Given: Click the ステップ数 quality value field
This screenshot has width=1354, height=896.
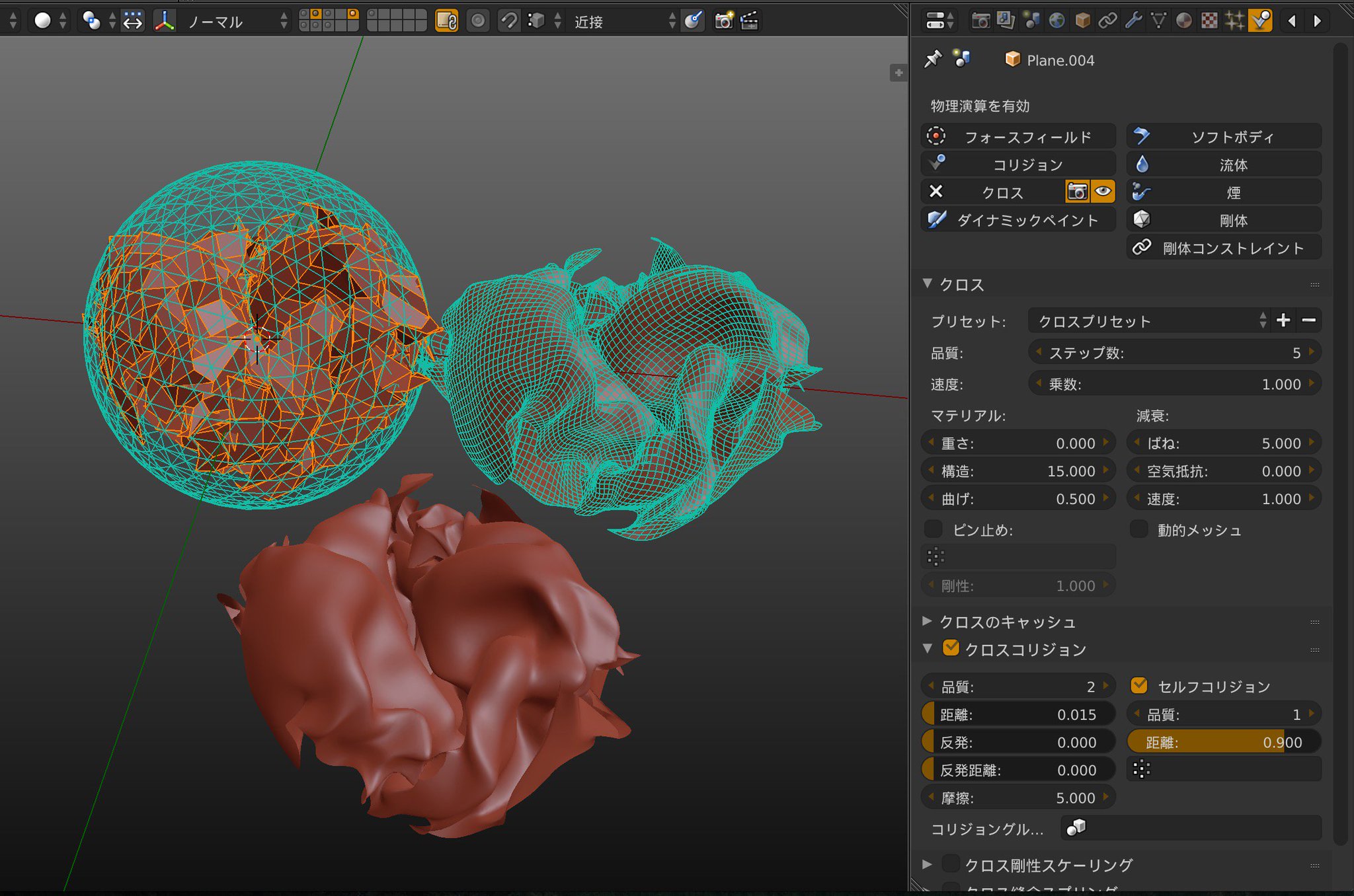Looking at the screenshot, I should [1175, 352].
